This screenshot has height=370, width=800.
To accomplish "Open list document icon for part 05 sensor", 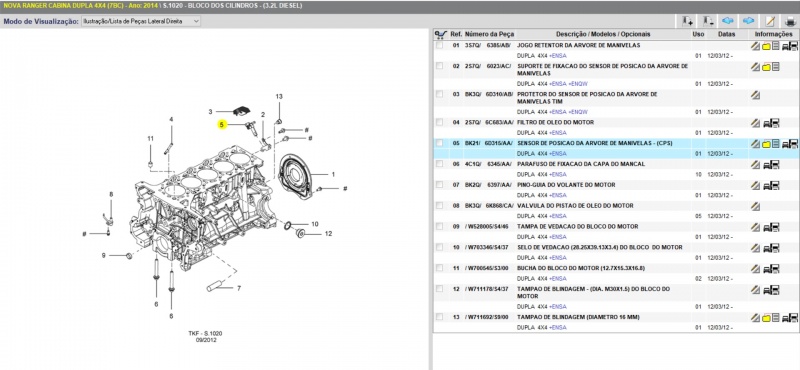I will tap(776, 144).
